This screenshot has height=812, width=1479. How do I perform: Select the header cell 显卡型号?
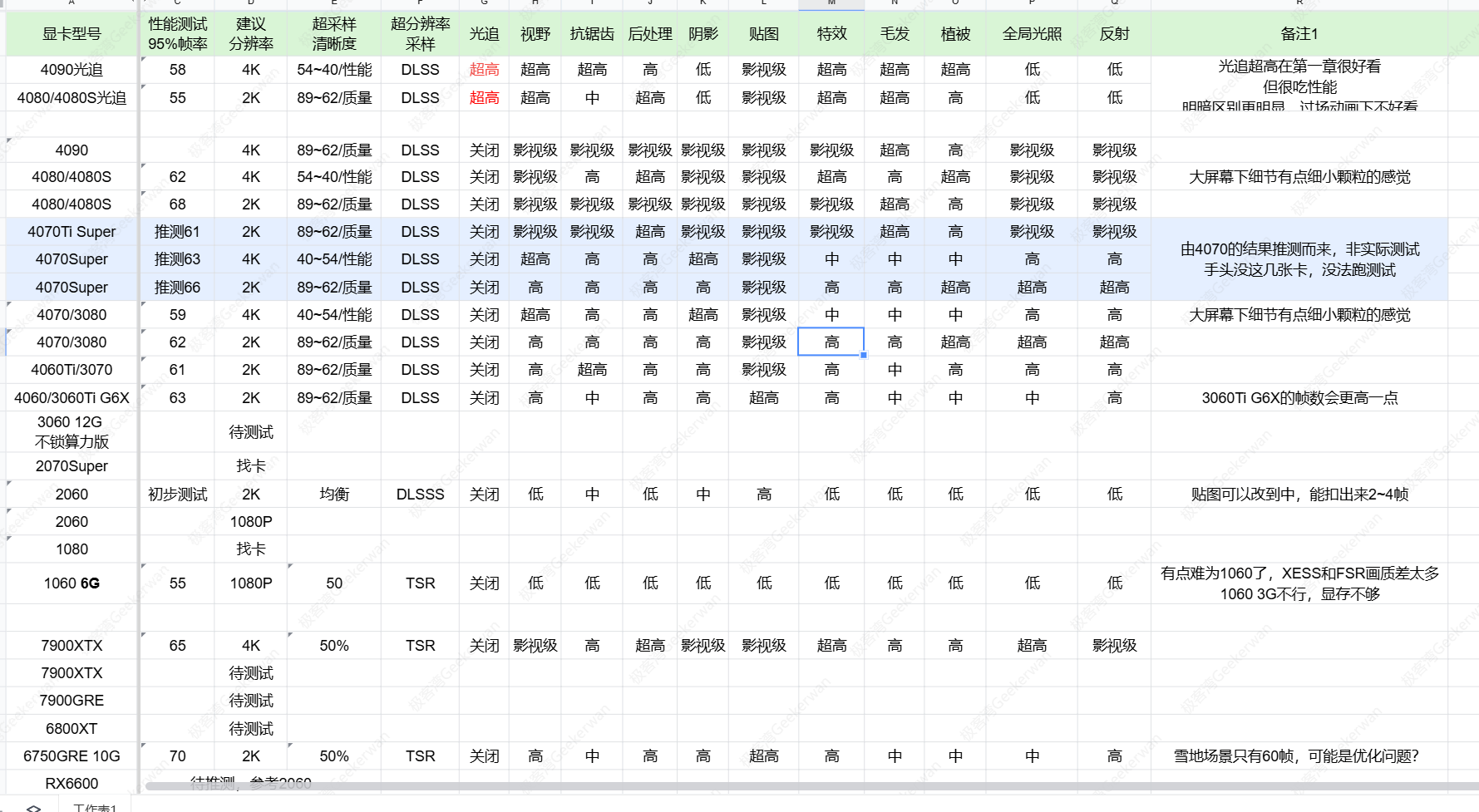point(71,33)
